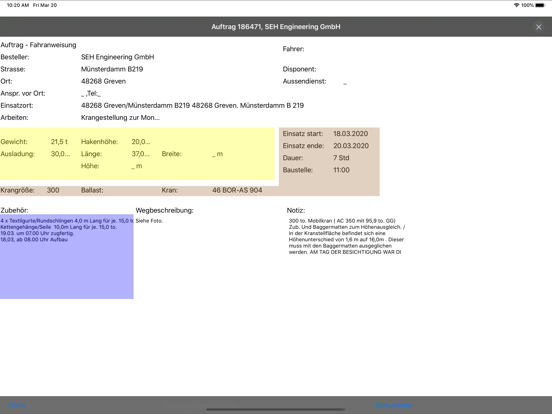Tap the Höhe value '_ m'
The height and width of the screenshot is (414, 552).
coord(137,166)
